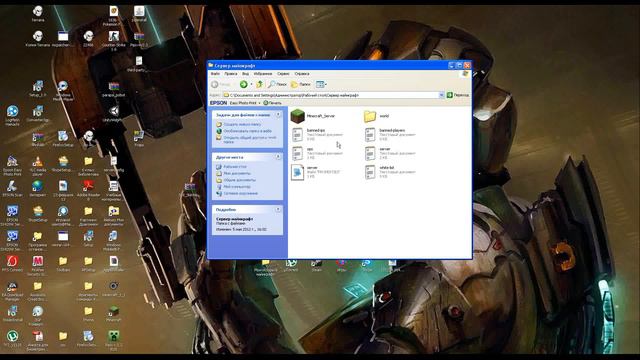Go to Мои документы in Other Places
The height and width of the screenshot is (360, 640).
pyautogui.click(x=237, y=173)
